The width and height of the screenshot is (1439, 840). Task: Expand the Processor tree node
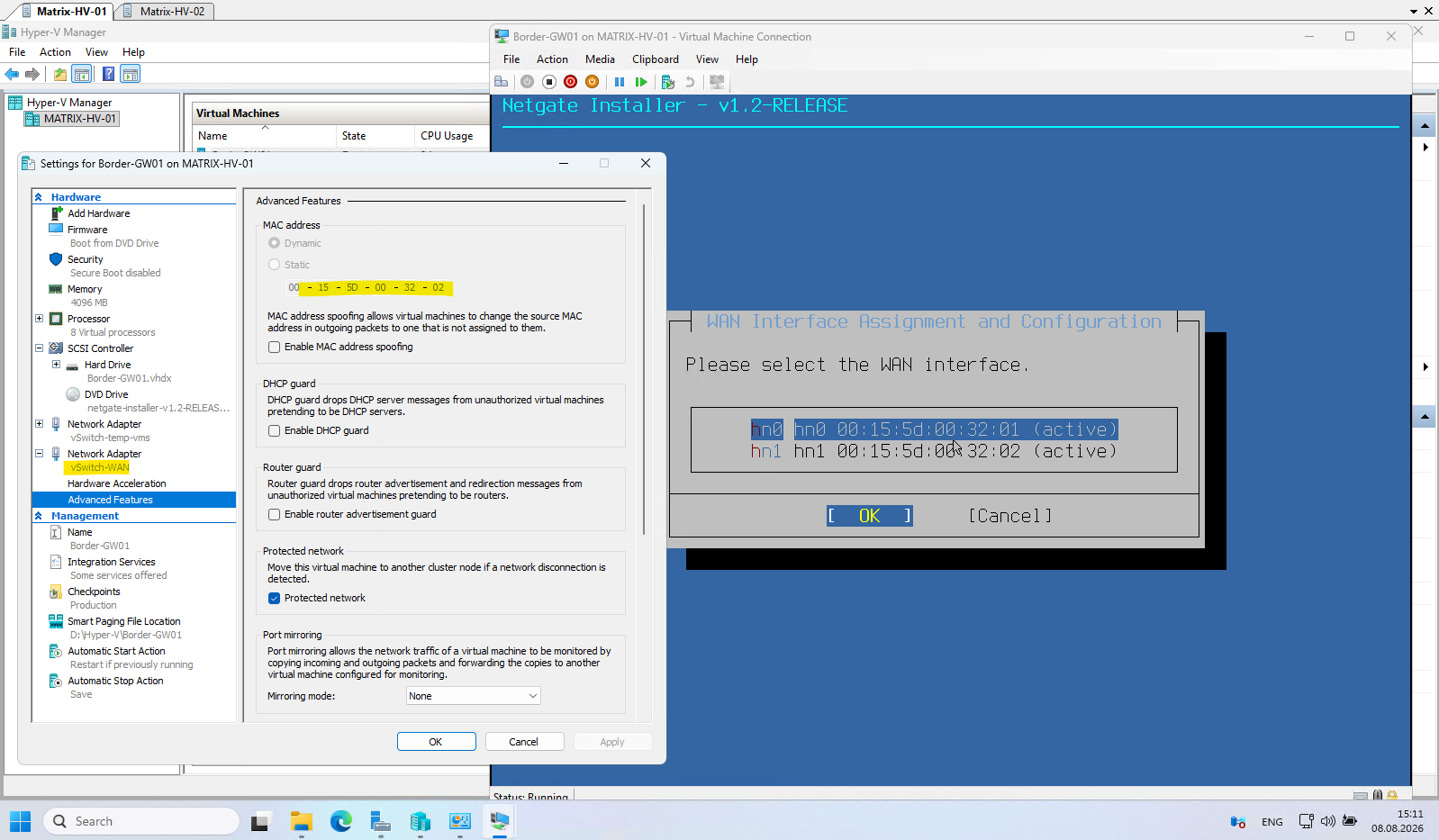coord(39,319)
